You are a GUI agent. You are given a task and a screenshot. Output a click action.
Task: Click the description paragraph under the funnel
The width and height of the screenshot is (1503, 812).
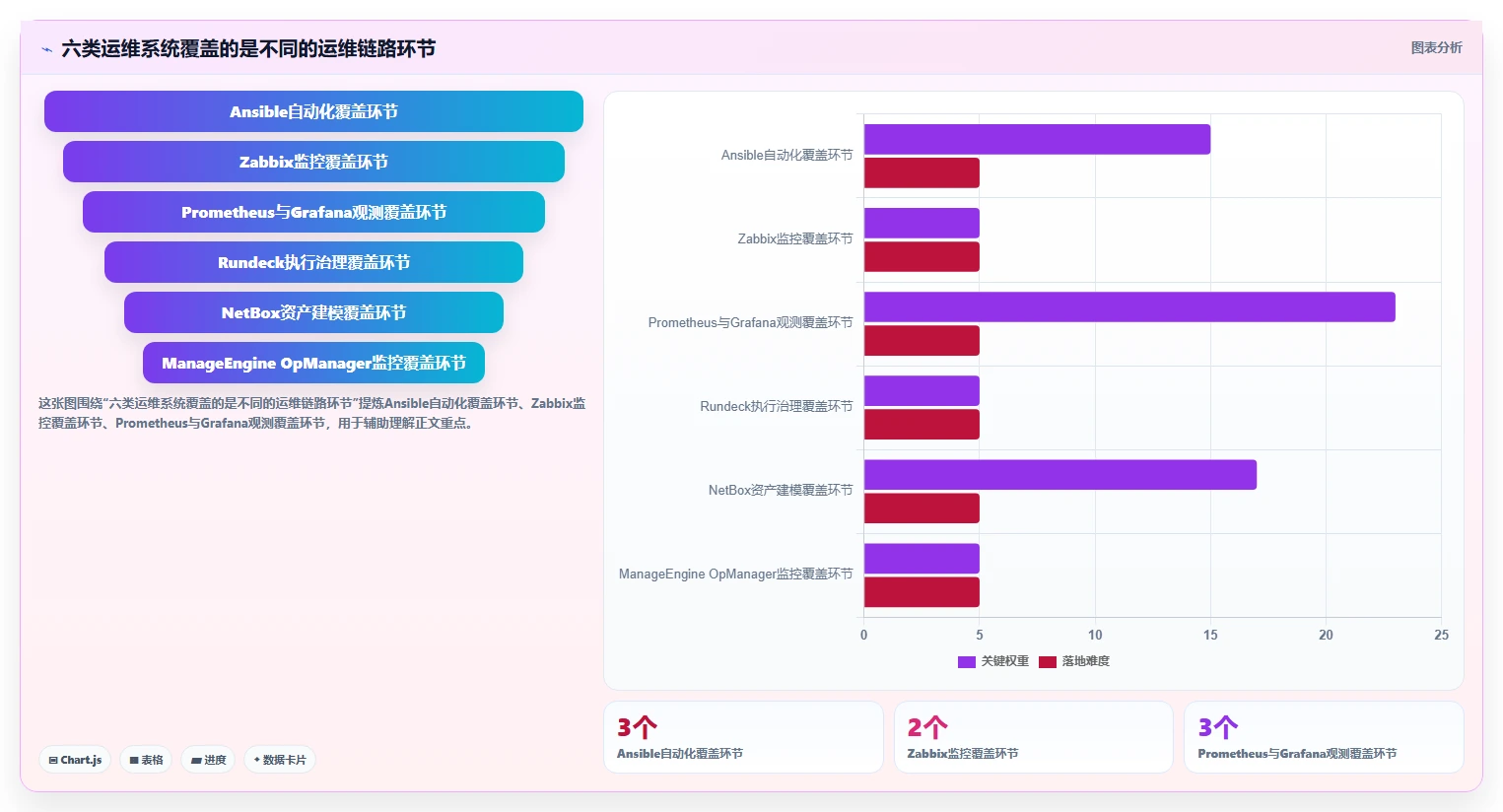coord(312,413)
